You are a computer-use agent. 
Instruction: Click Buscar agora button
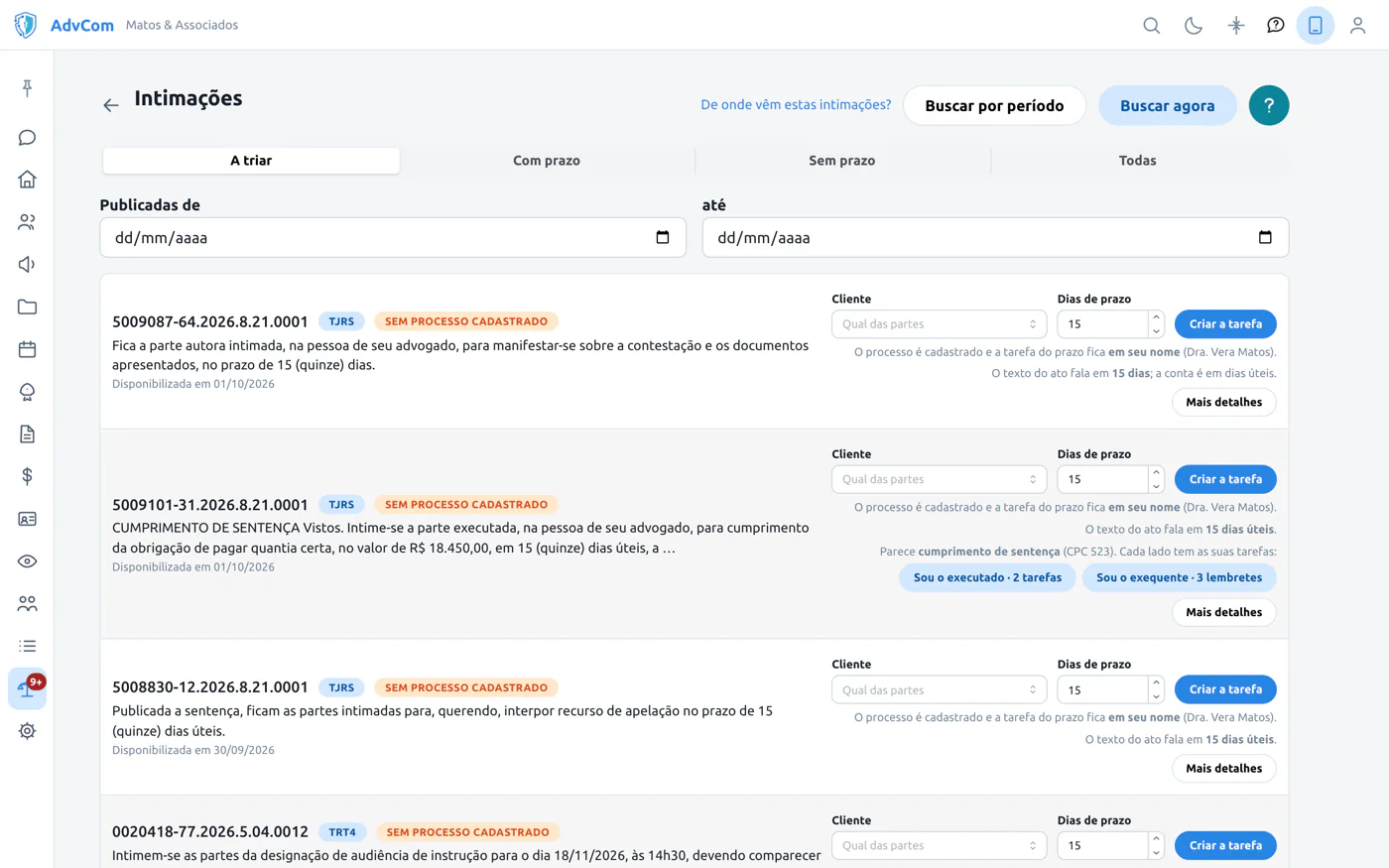[x=1167, y=105]
